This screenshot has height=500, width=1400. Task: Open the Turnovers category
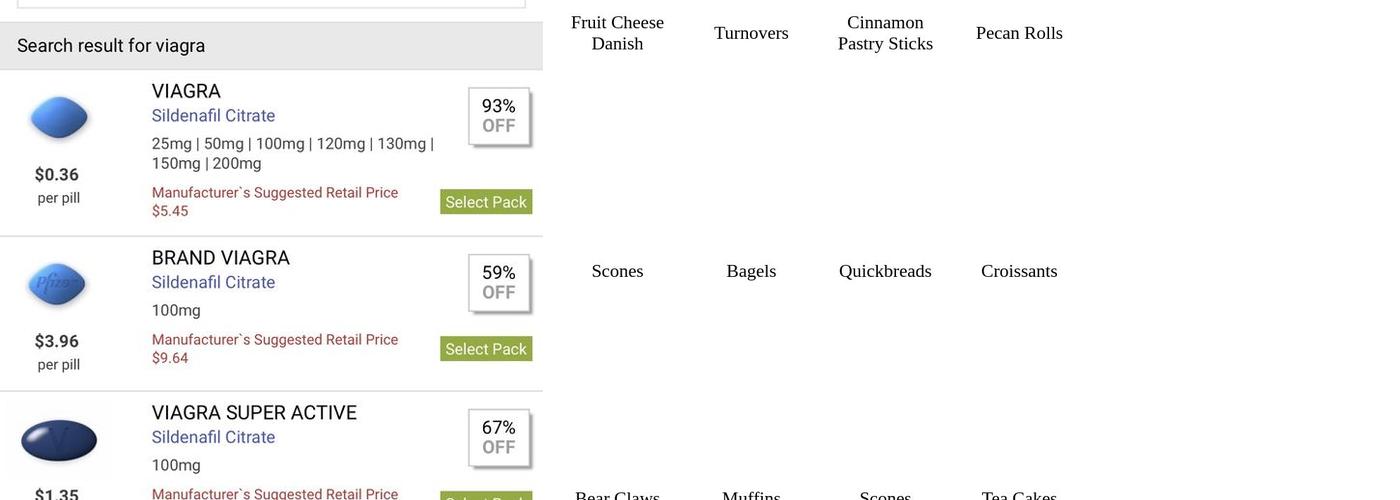click(751, 33)
